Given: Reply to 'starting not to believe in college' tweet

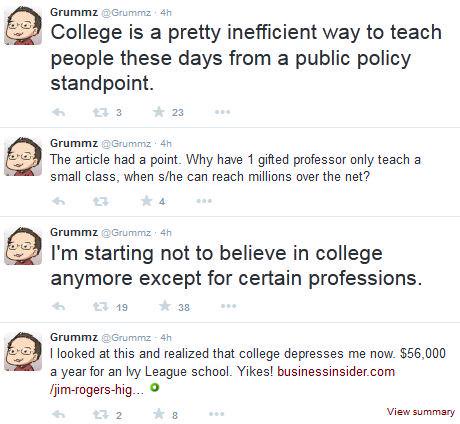Looking at the screenshot, I should 59,306.
